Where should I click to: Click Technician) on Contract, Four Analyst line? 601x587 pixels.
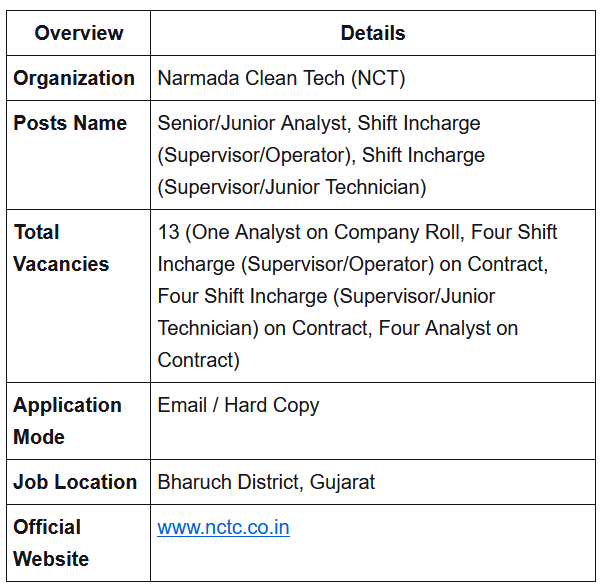click(x=338, y=328)
